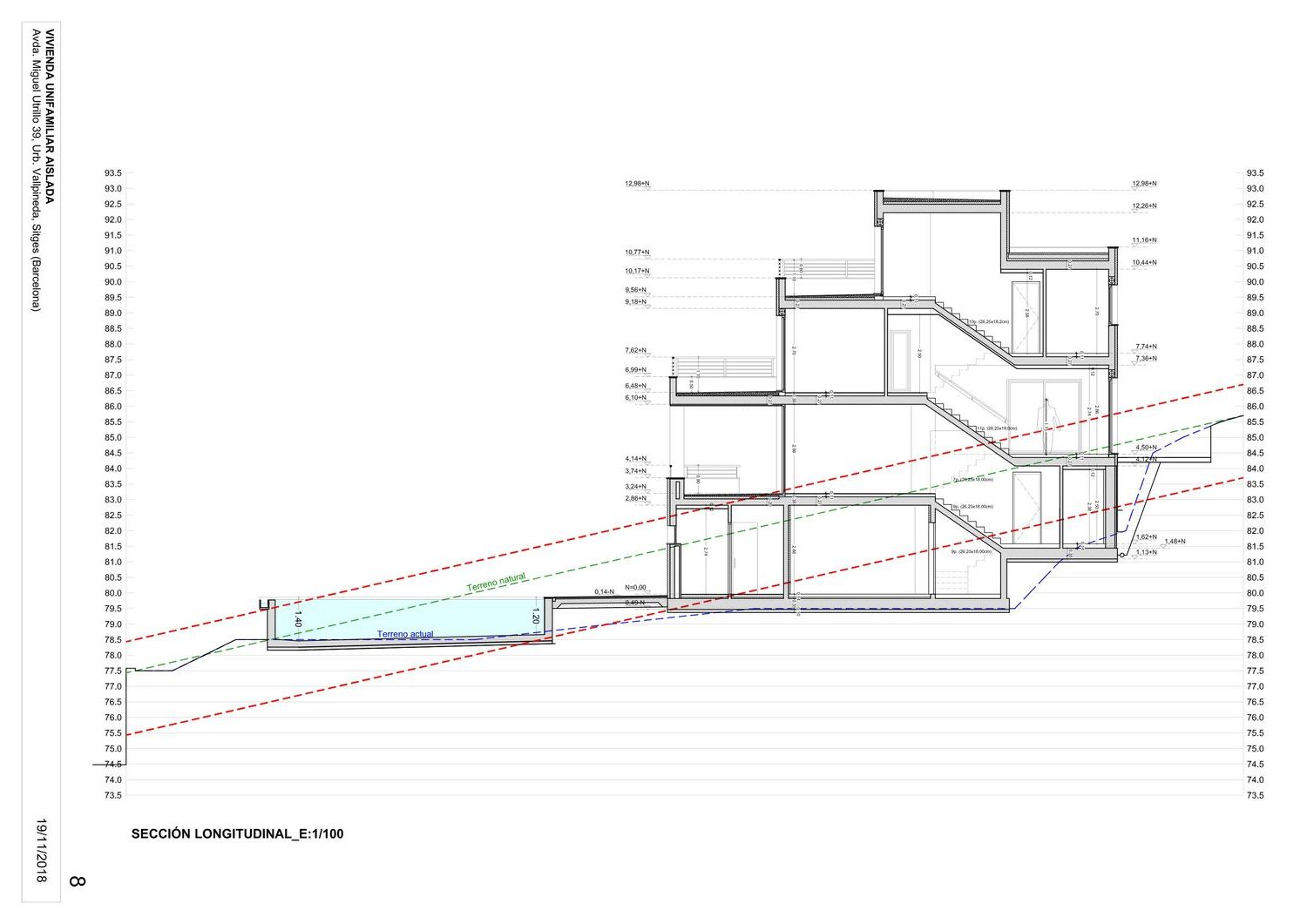Click the human figure silhouette in the section

click(x=1048, y=416)
